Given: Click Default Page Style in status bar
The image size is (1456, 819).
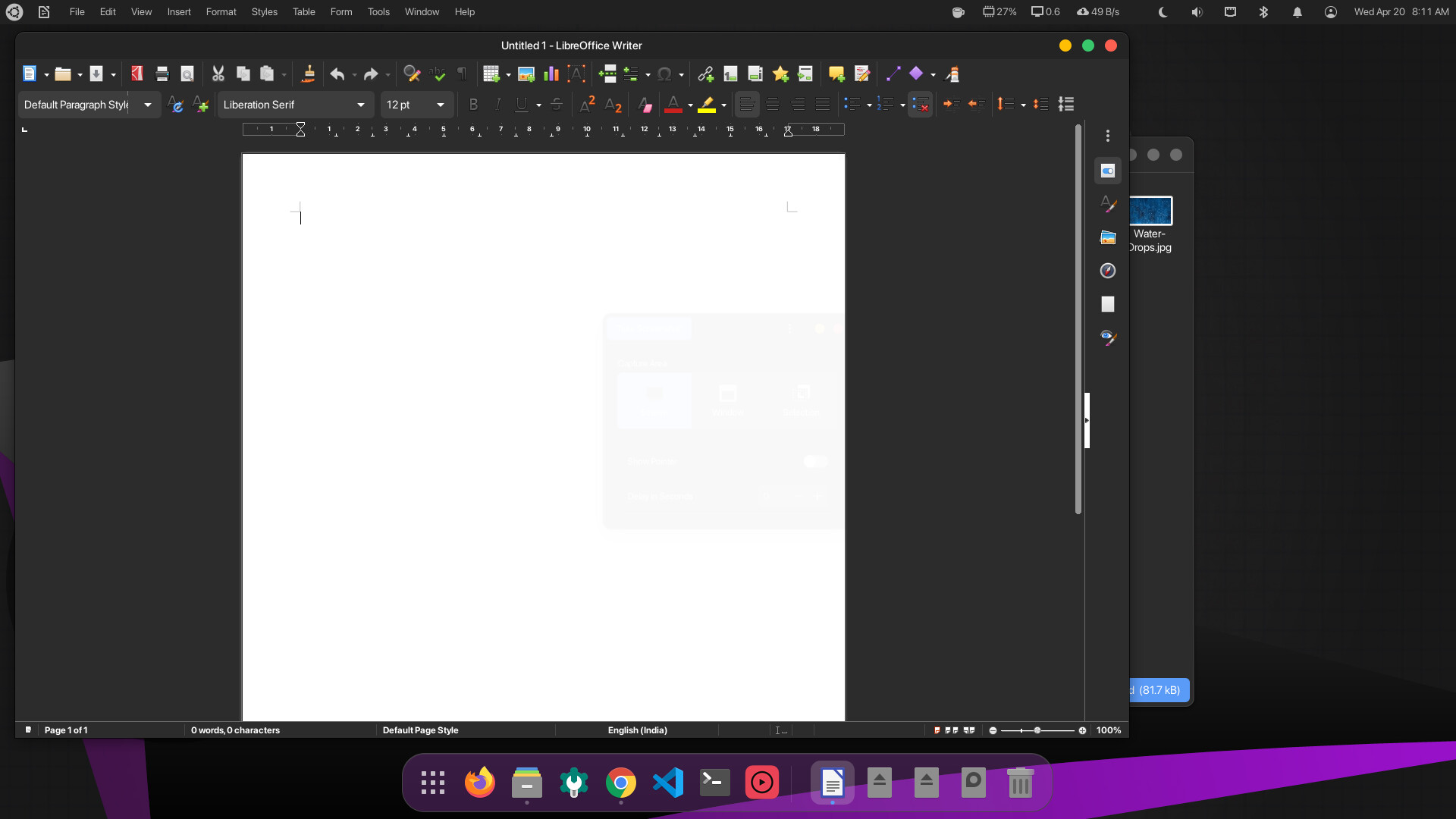Looking at the screenshot, I should pyautogui.click(x=420, y=730).
